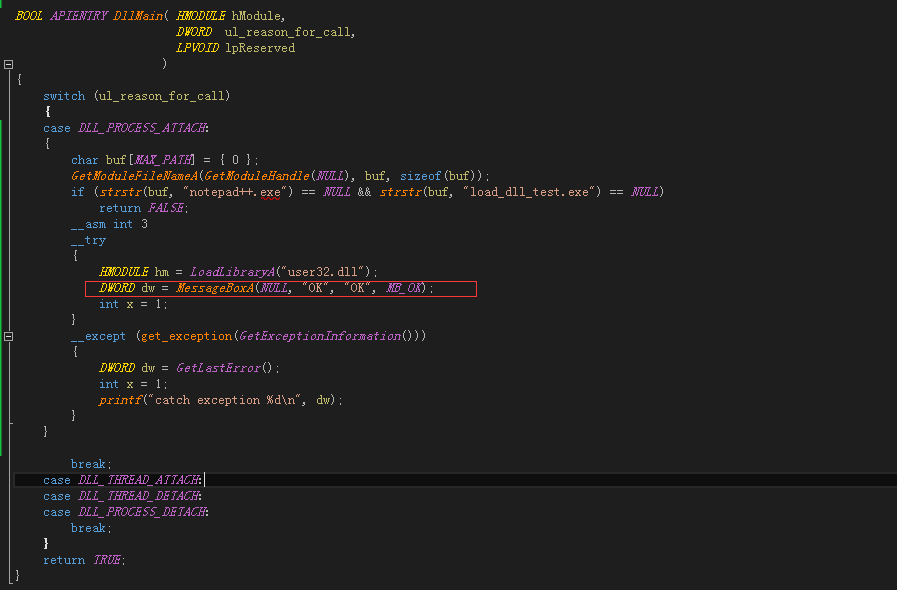Viewport: 897px width, 590px height.
Task: Click the printf catch exception line
Action: 220,400
